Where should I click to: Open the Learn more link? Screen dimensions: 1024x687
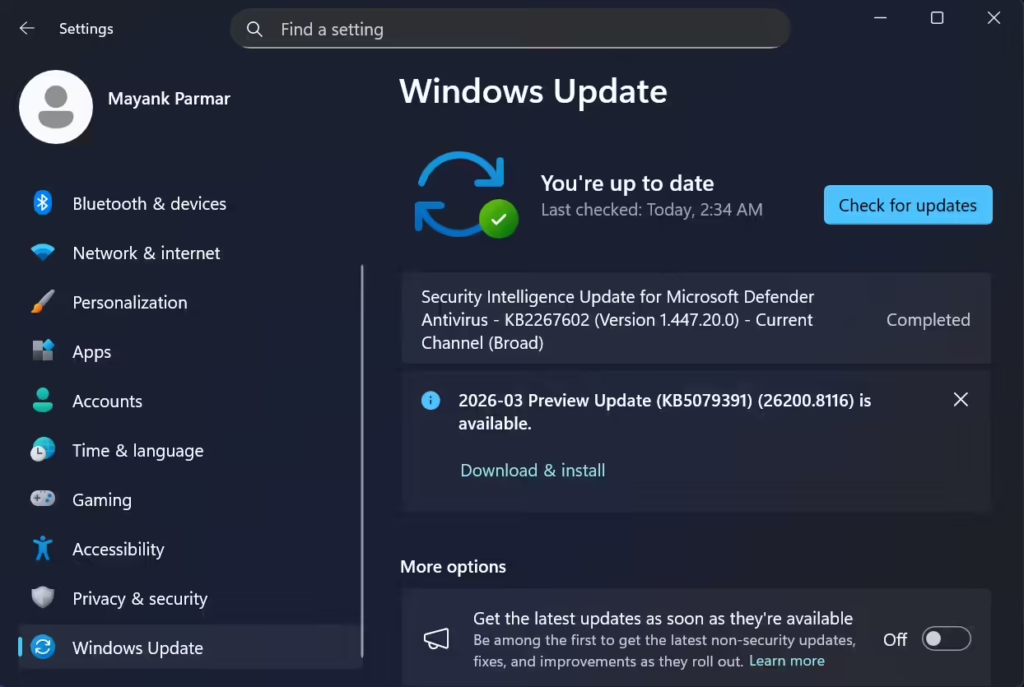[x=787, y=660]
